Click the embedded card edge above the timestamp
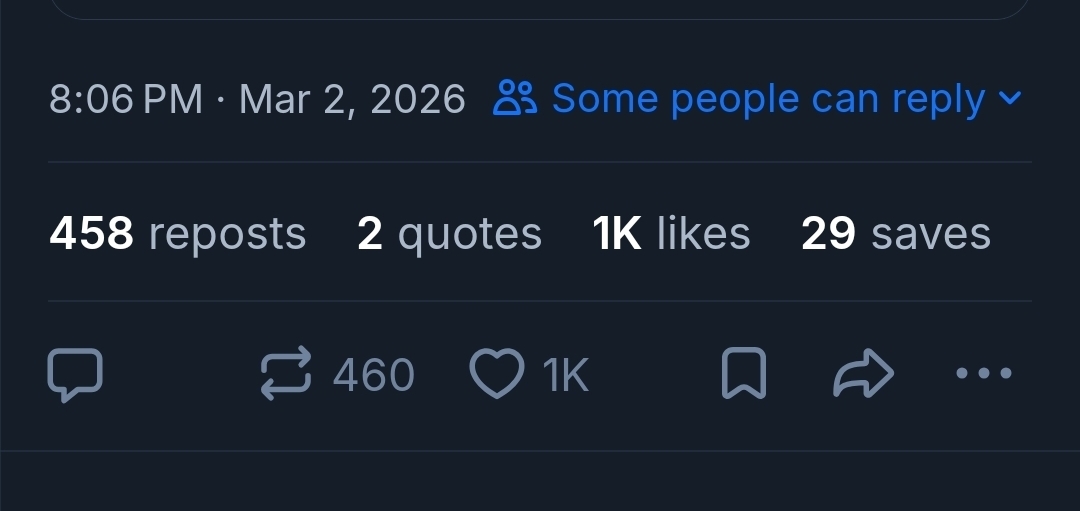The height and width of the screenshot is (511, 1080). 540,14
